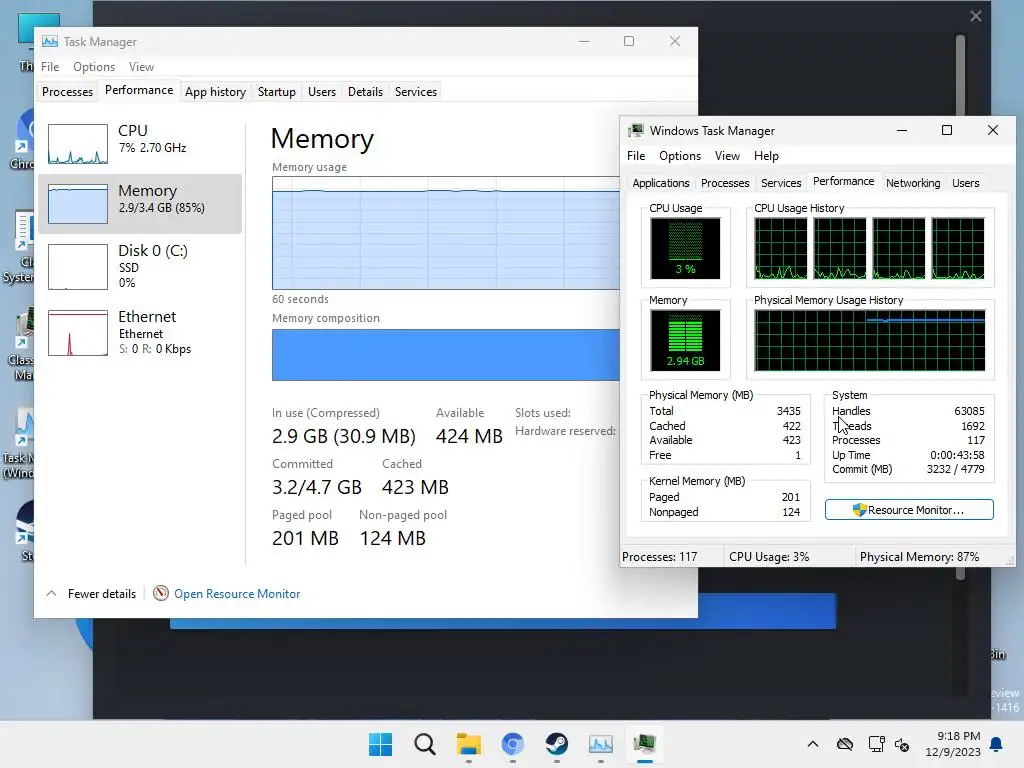1024x768 pixels.
Task: Select Disk 0 (C:) graph thumbnail
Action: (78, 266)
